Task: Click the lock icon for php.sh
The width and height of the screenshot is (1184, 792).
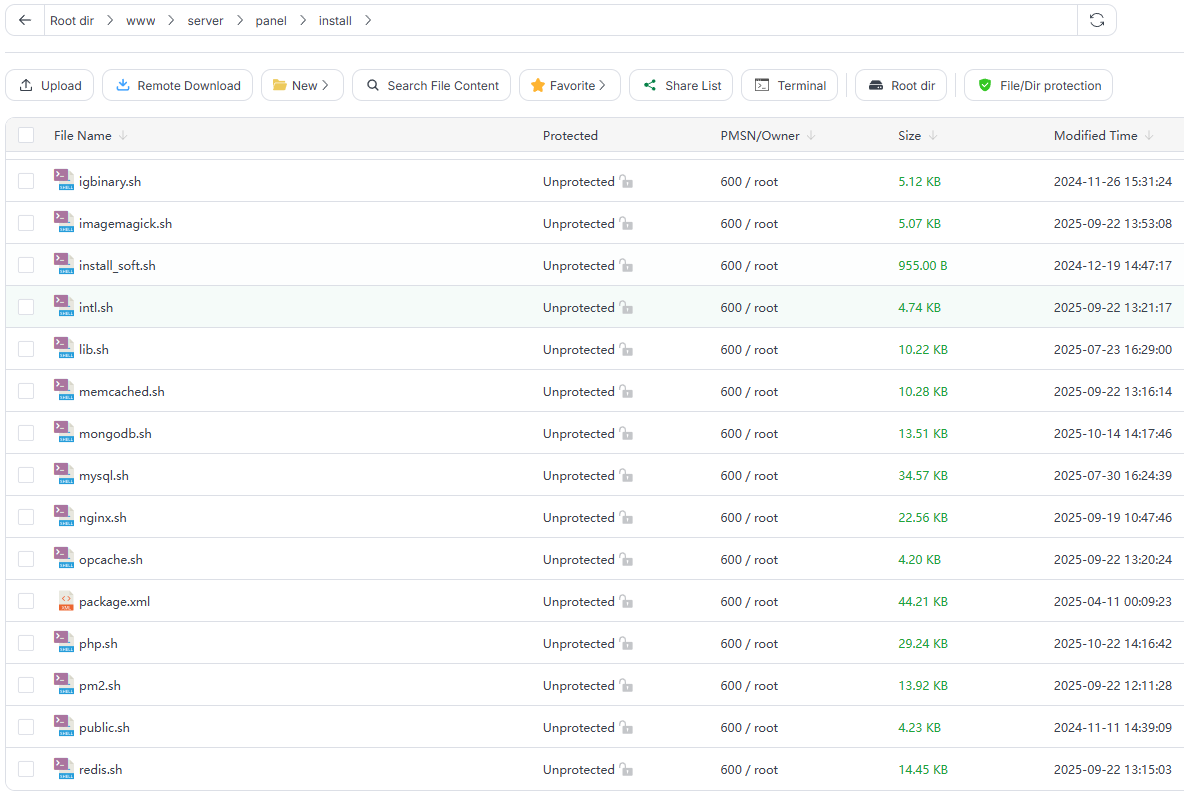Action: coord(626,644)
